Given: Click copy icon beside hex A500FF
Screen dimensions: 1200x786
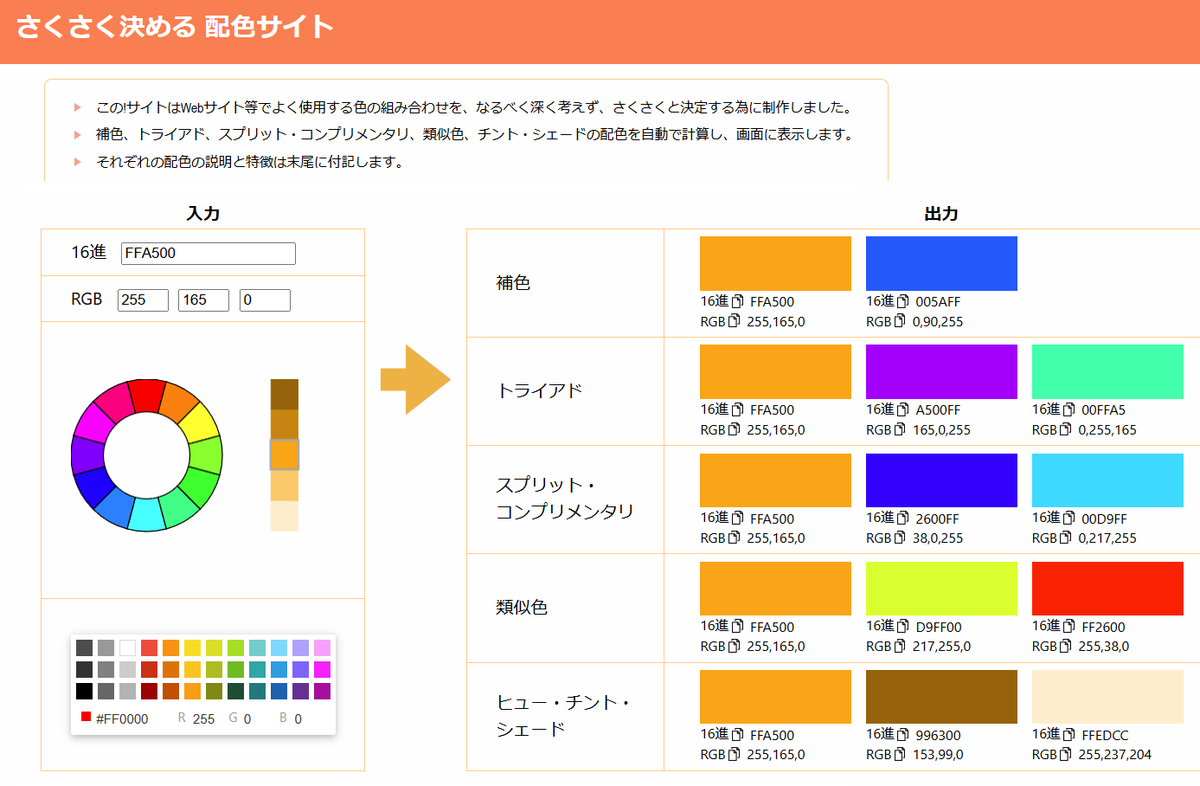Looking at the screenshot, I should (x=904, y=410).
